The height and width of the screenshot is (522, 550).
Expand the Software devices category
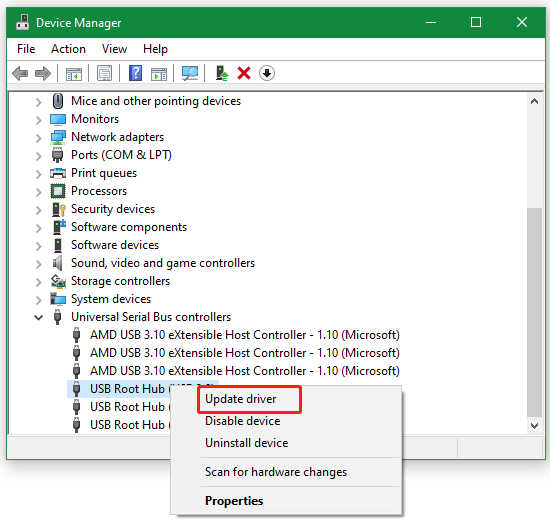pyautogui.click(x=39, y=246)
